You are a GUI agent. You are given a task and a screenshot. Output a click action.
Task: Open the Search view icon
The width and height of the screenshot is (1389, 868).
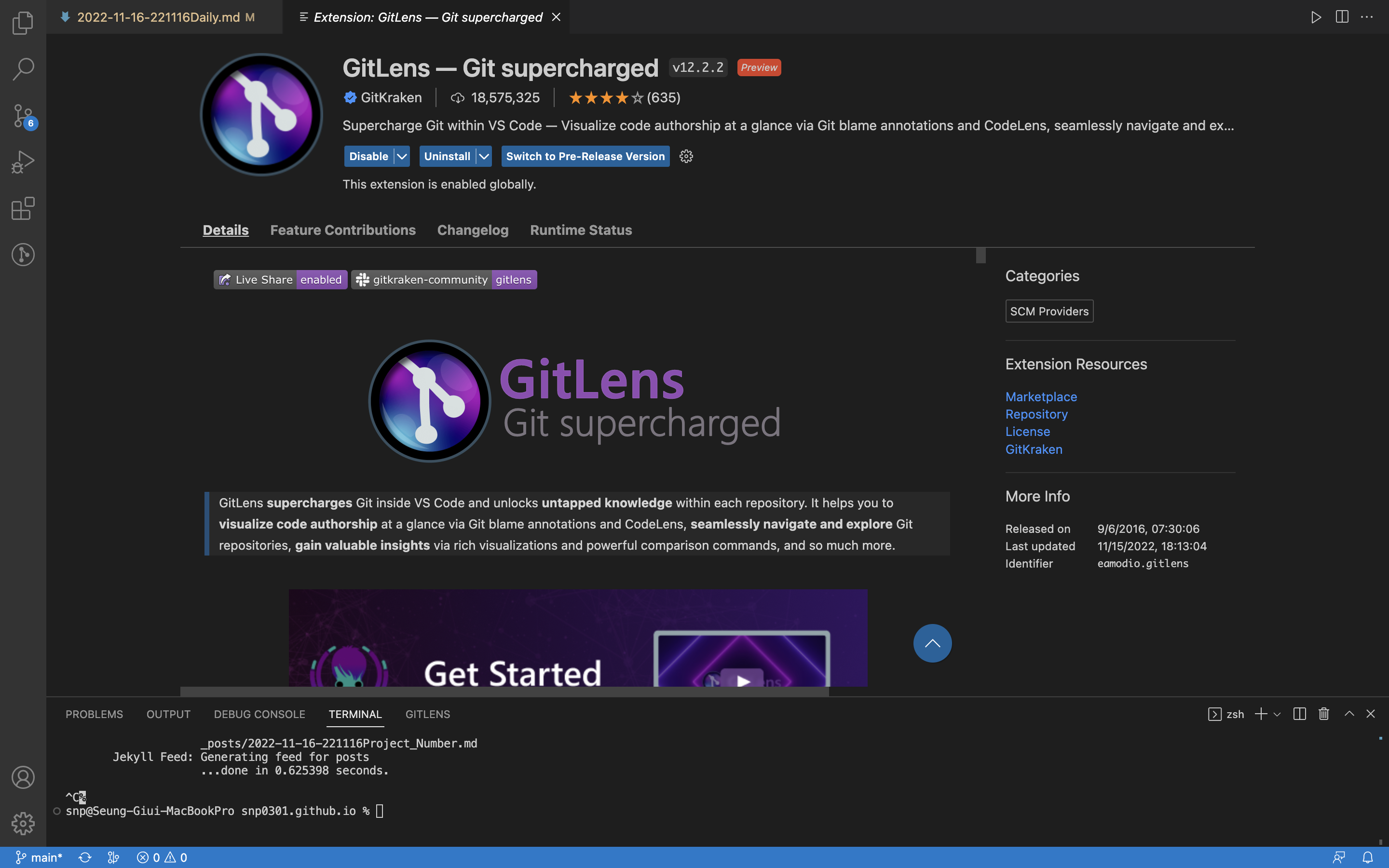point(23,69)
